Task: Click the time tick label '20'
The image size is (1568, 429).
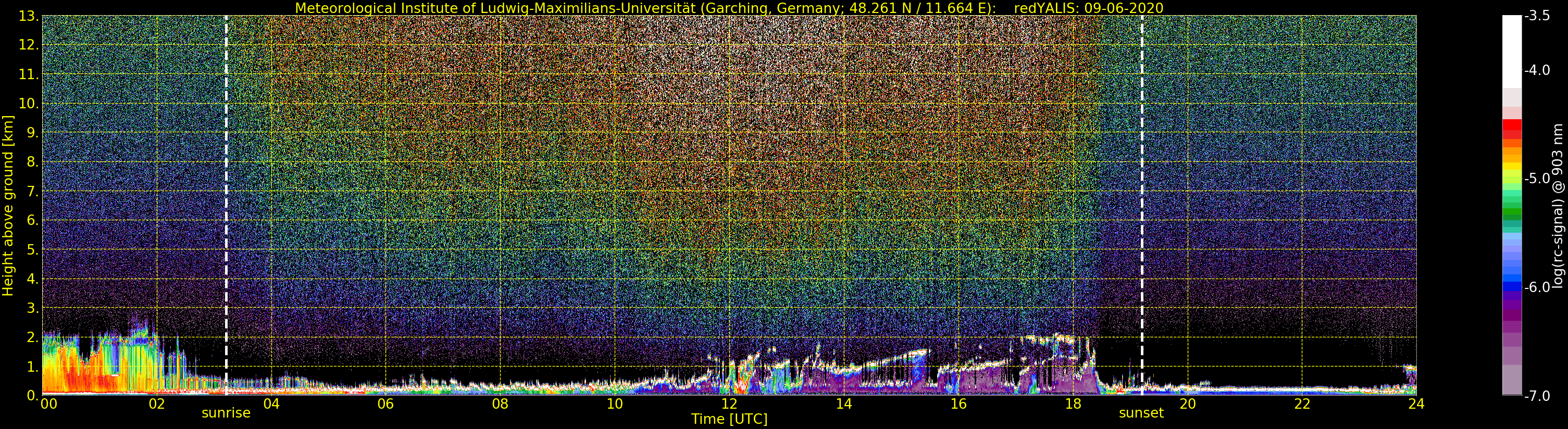Action: 1188,404
